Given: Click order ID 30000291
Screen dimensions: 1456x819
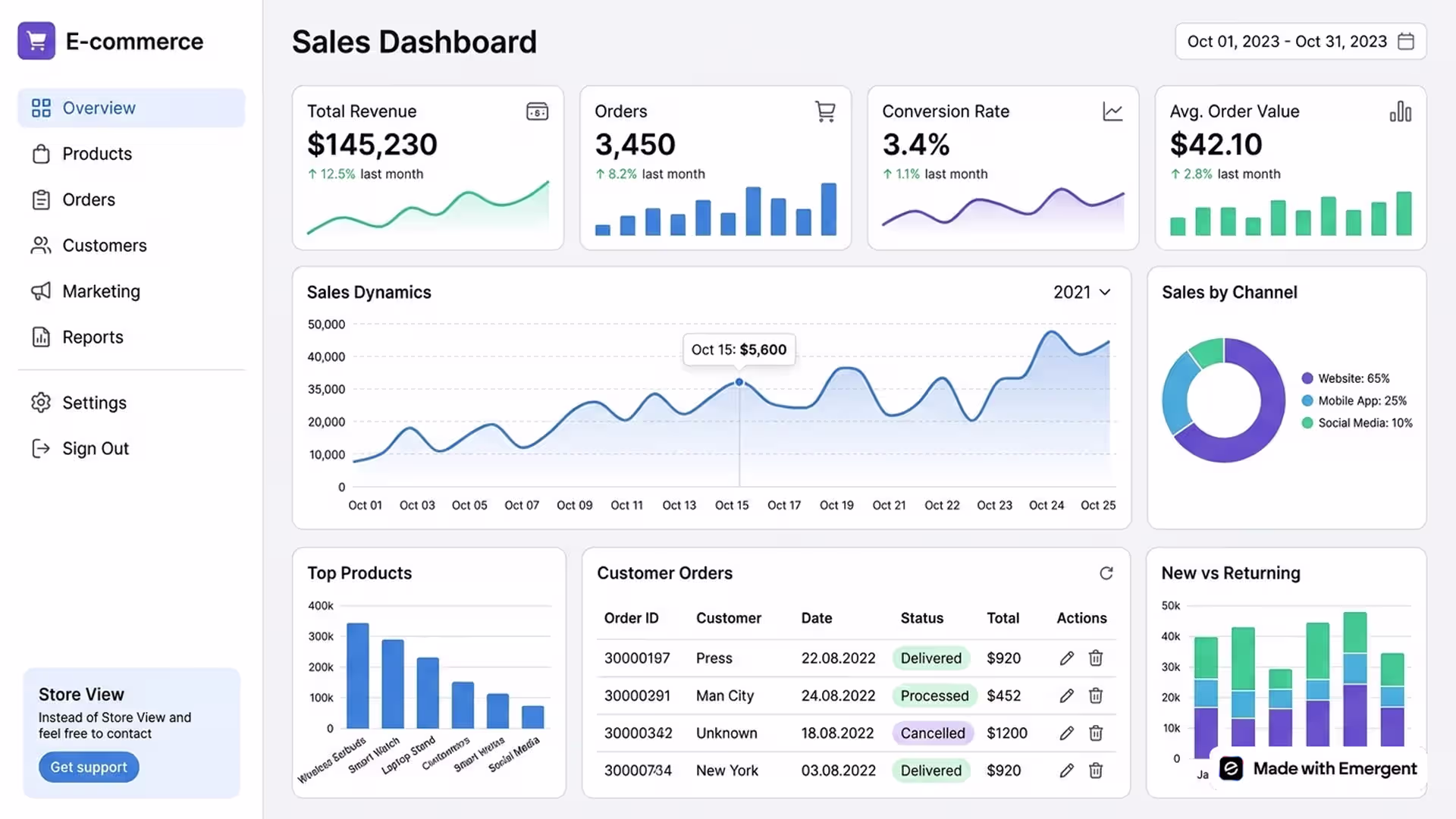Looking at the screenshot, I should (x=636, y=695).
